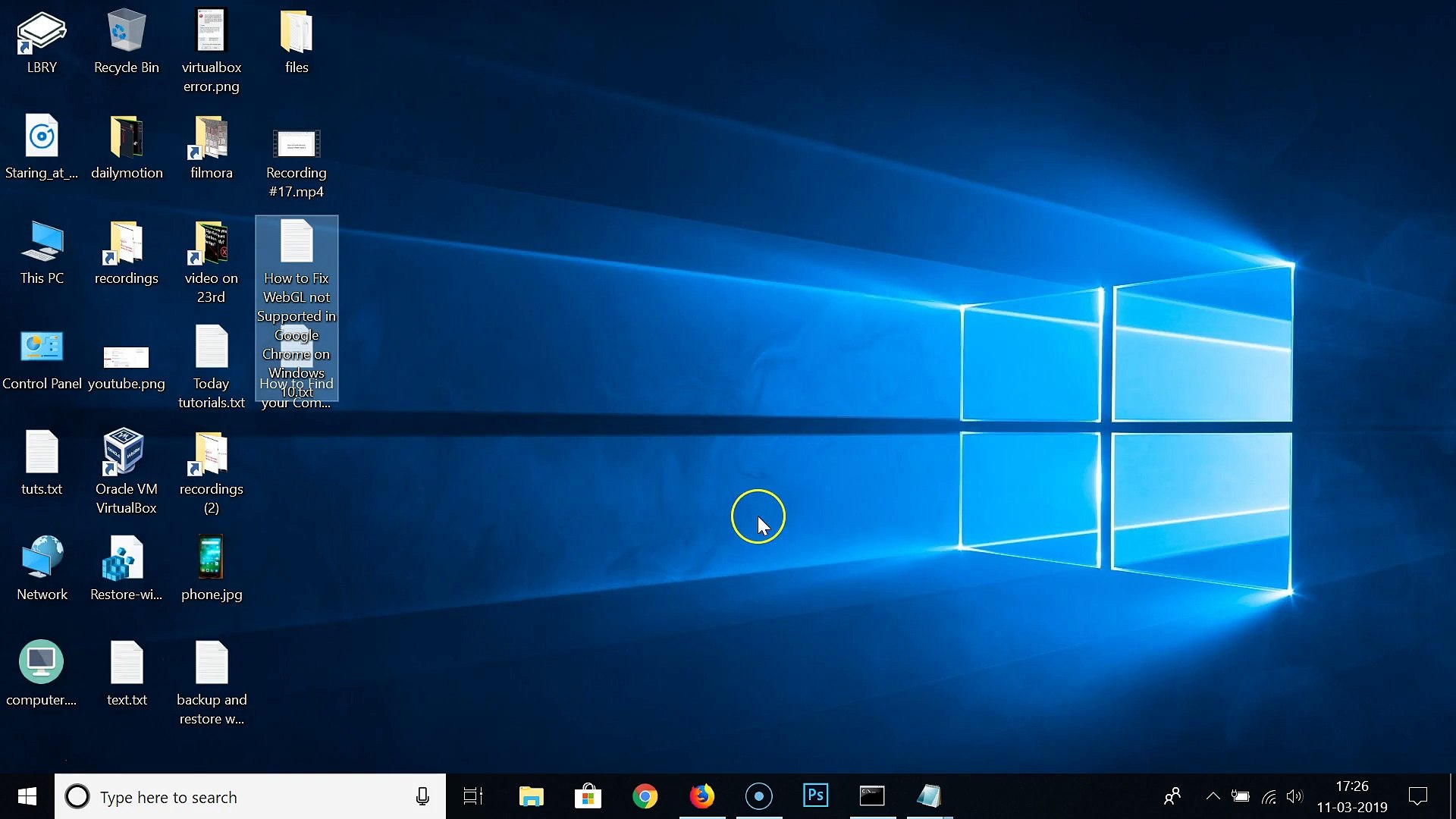Select the tuts.txt file
1456x819 pixels.
[x=42, y=463]
